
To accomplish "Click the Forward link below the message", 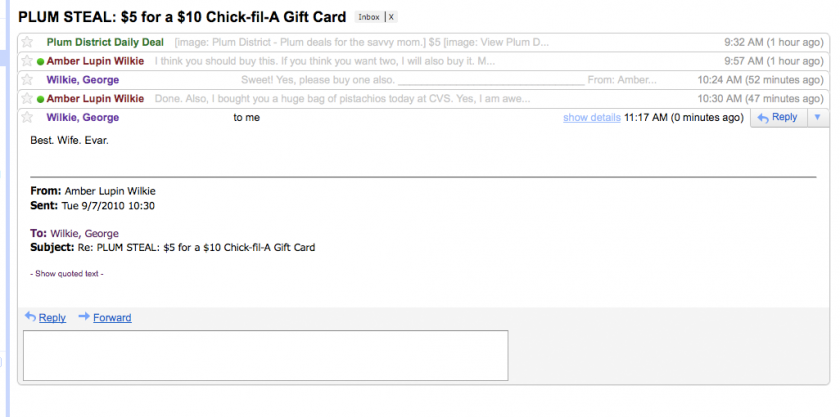I will point(112,318).
